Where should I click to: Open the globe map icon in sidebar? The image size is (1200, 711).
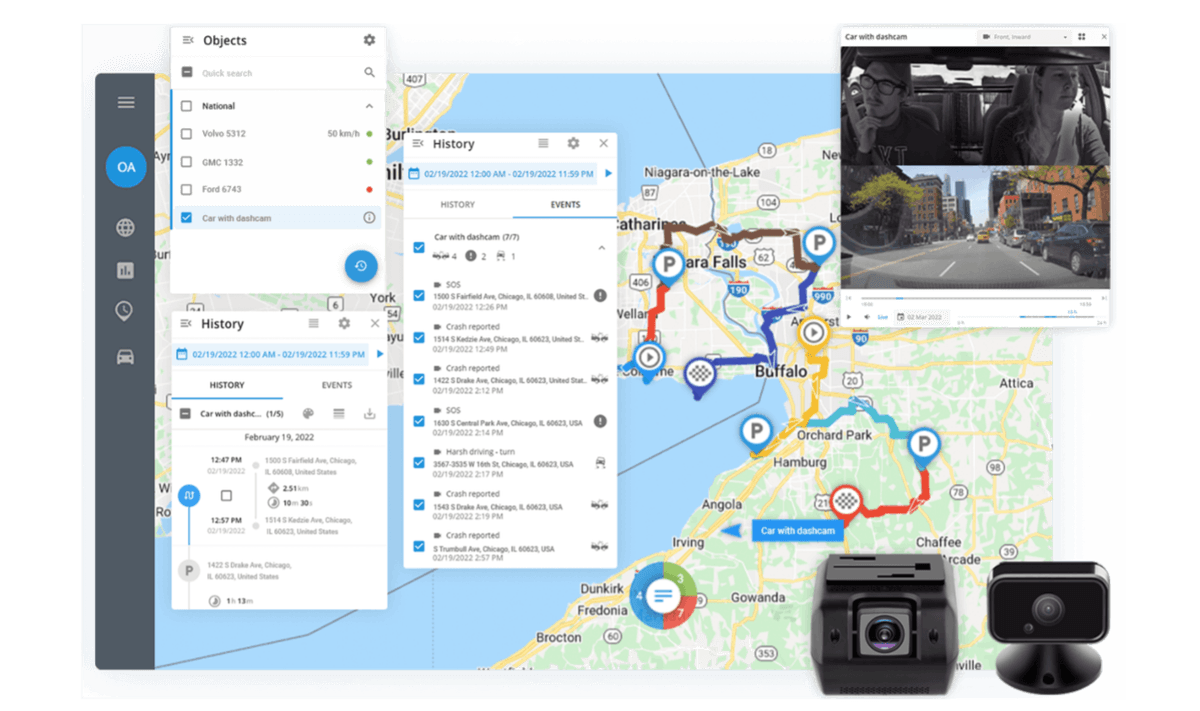125,228
